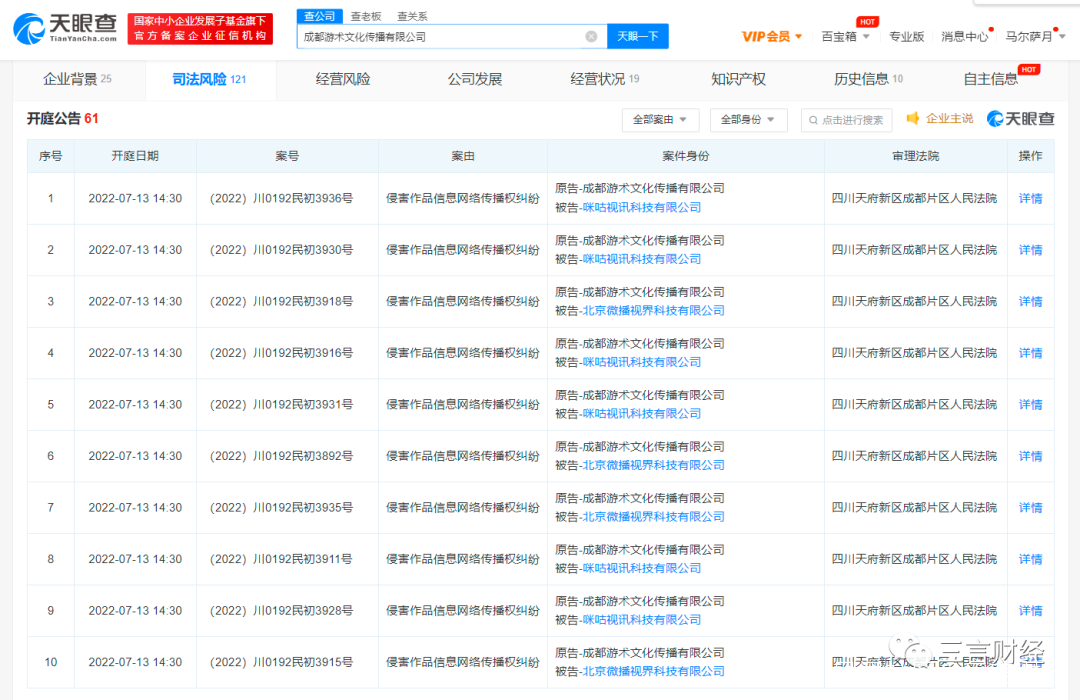Select the 查关系 search mode tab

point(412,16)
